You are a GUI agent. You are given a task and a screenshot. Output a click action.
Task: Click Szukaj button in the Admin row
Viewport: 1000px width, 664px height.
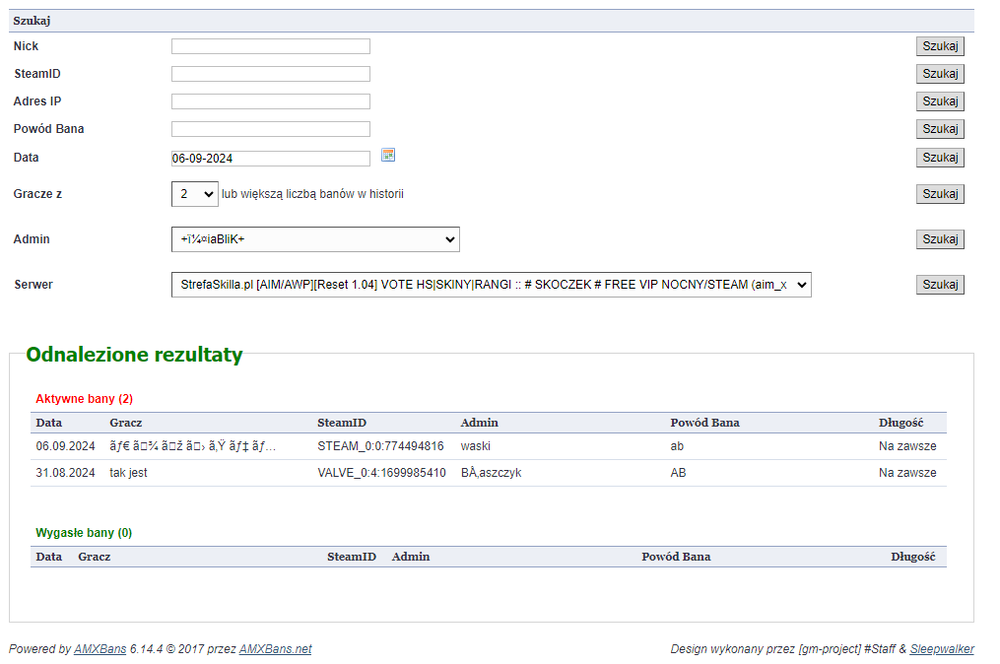[940, 239]
